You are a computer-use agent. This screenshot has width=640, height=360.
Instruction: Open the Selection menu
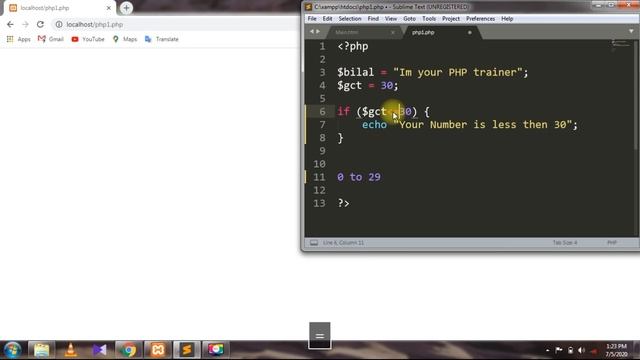tap(350, 19)
